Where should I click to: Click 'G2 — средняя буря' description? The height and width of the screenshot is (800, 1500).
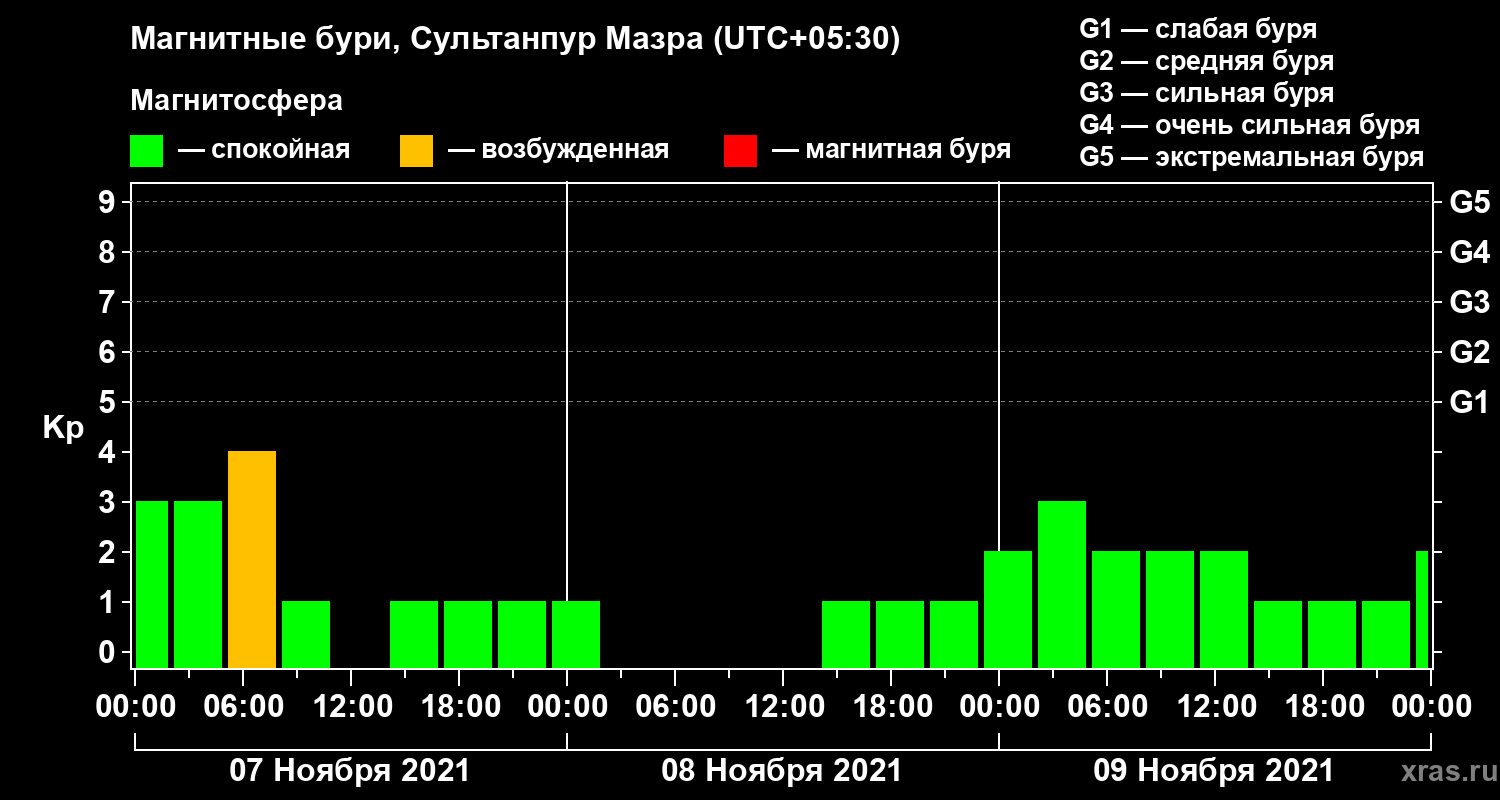1207,61
